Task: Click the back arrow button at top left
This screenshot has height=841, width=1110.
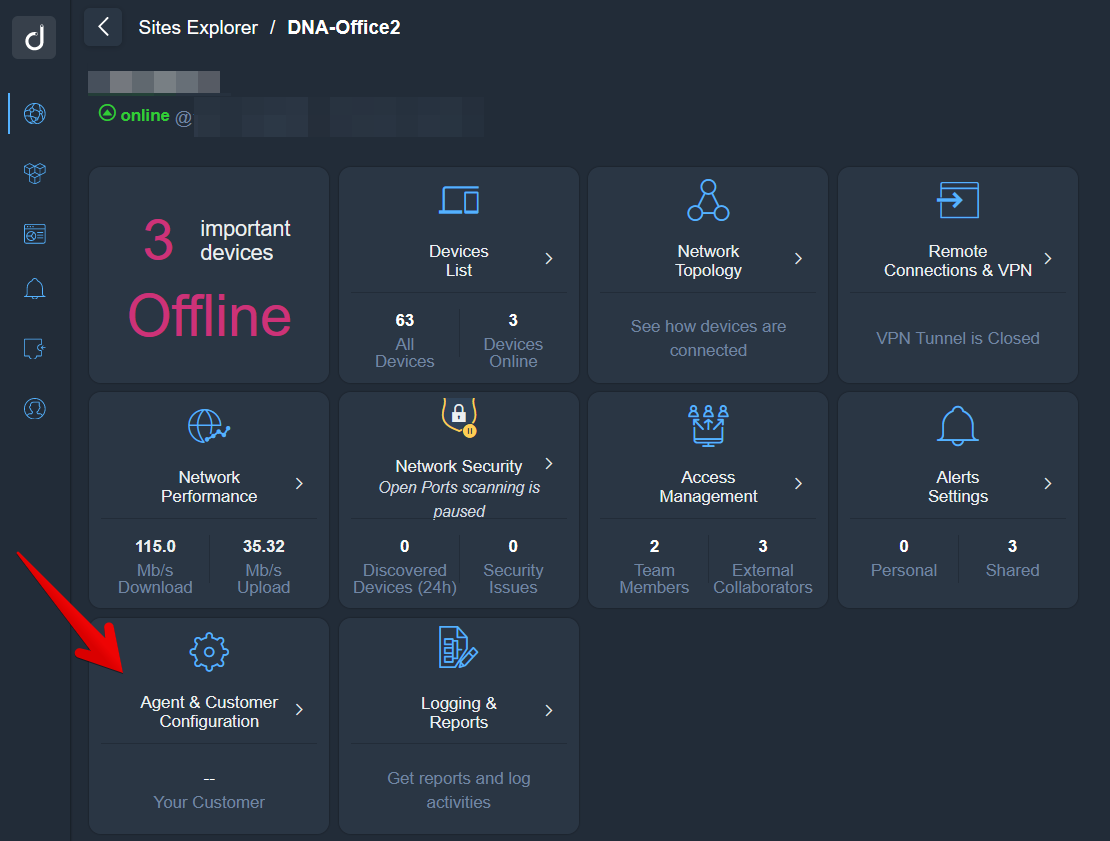Action: click(x=103, y=27)
